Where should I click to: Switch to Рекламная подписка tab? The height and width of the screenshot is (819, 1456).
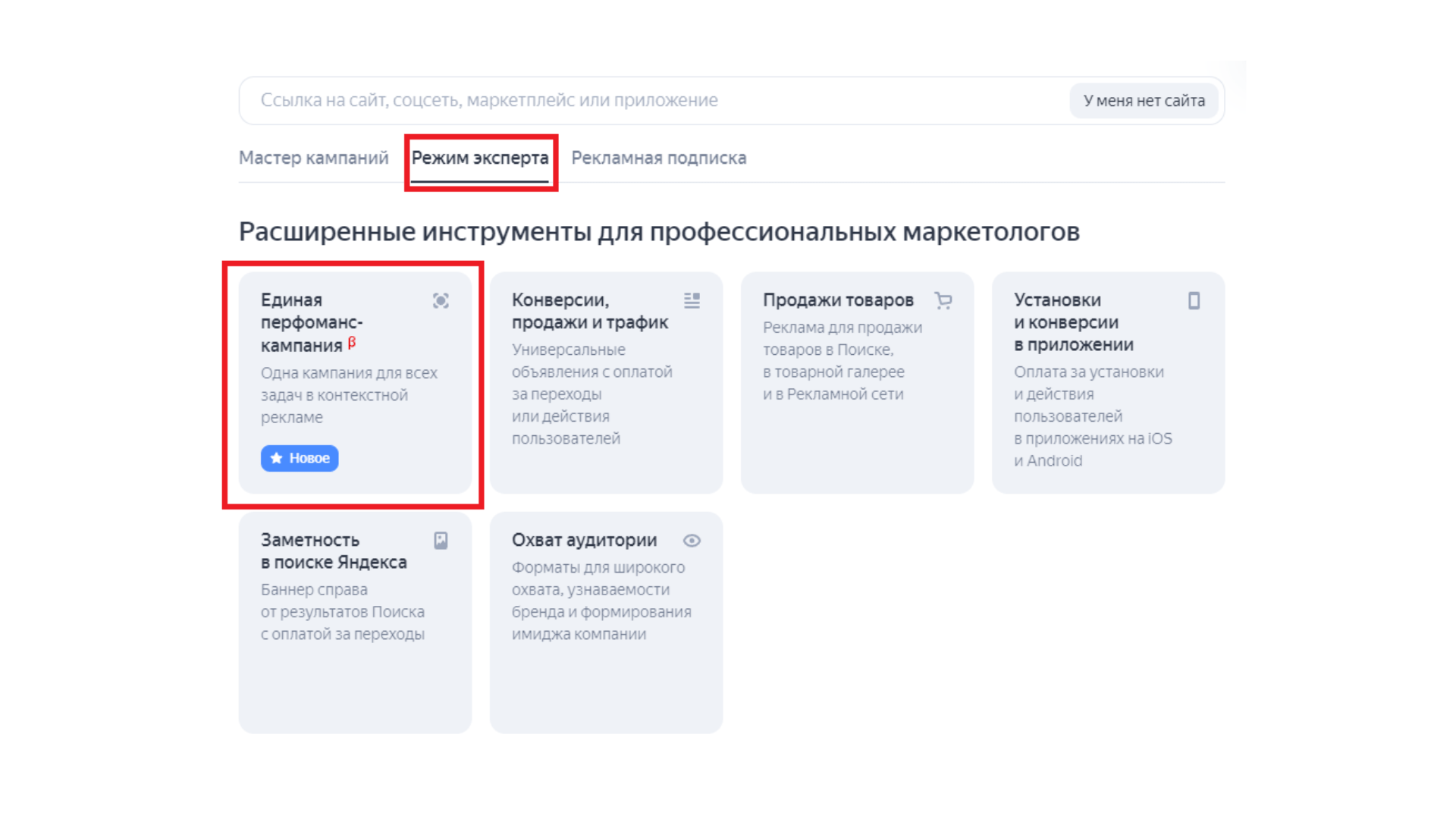coord(658,158)
